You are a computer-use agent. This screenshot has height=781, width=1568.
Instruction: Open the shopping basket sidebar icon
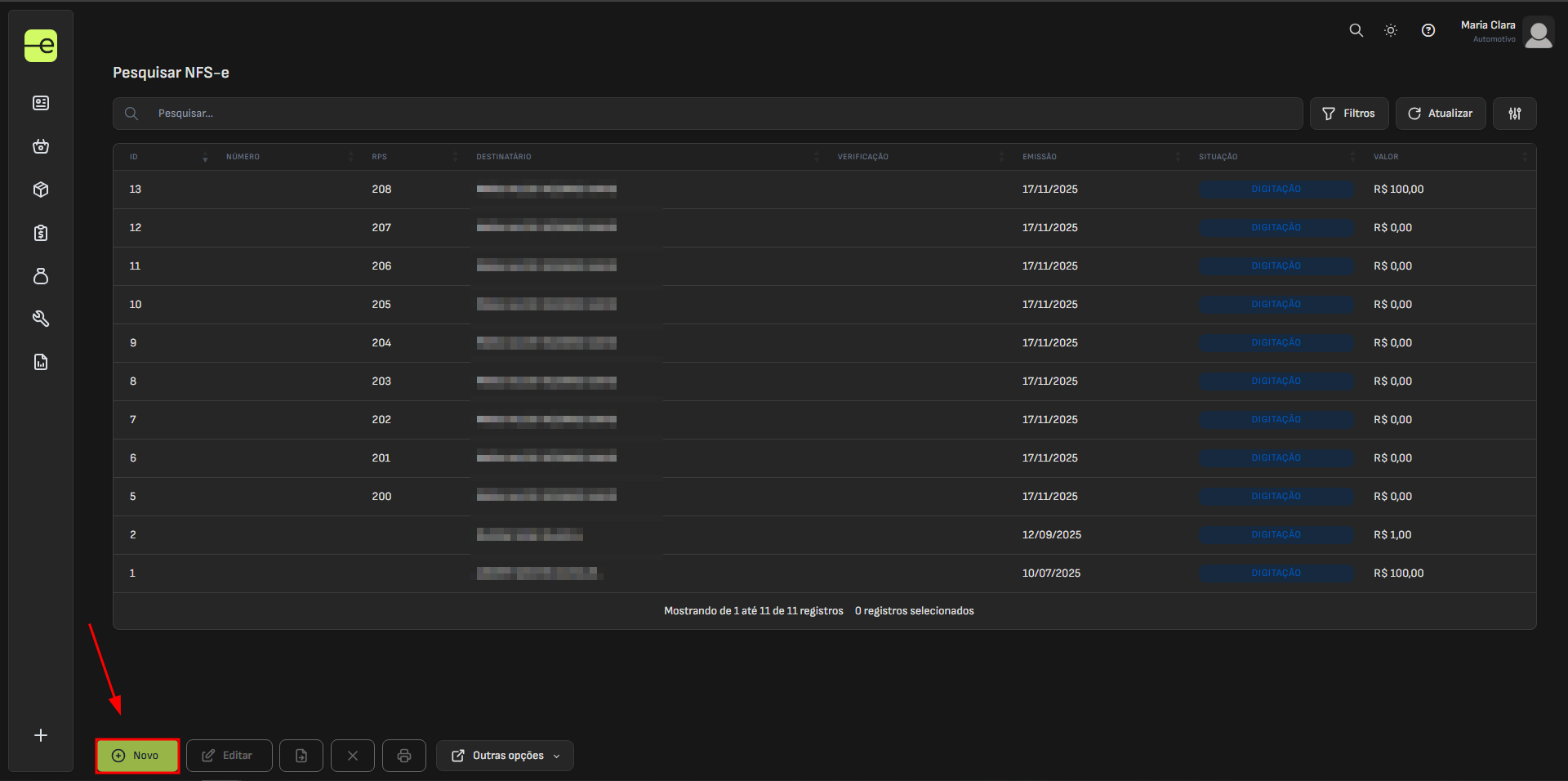point(41,147)
